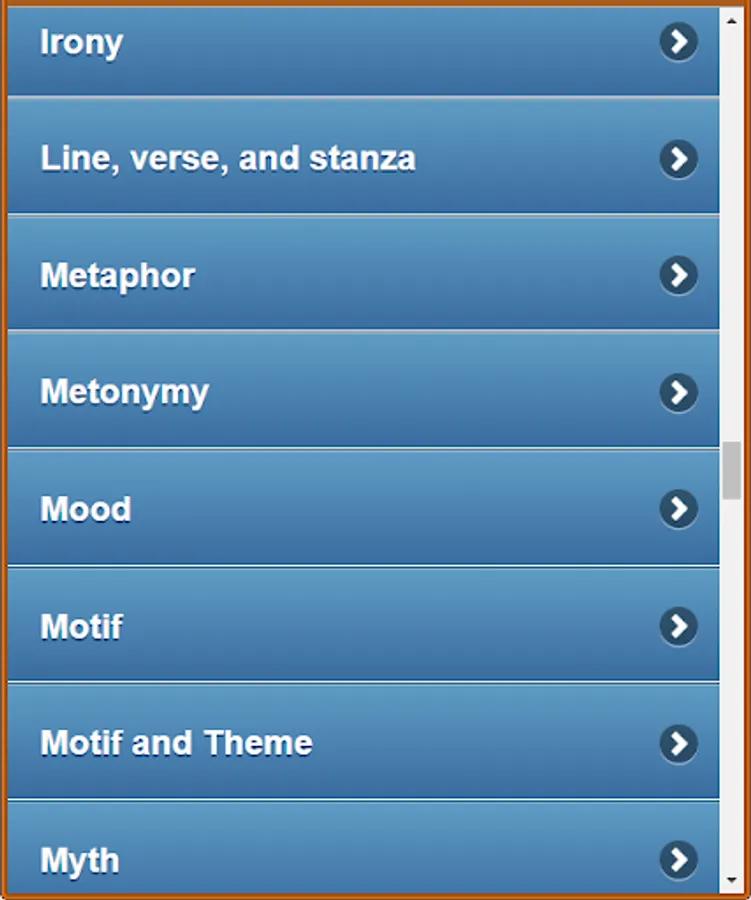The width and height of the screenshot is (751, 900).
Task: Click the scrollbar up arrow
Action: point(731,21)
